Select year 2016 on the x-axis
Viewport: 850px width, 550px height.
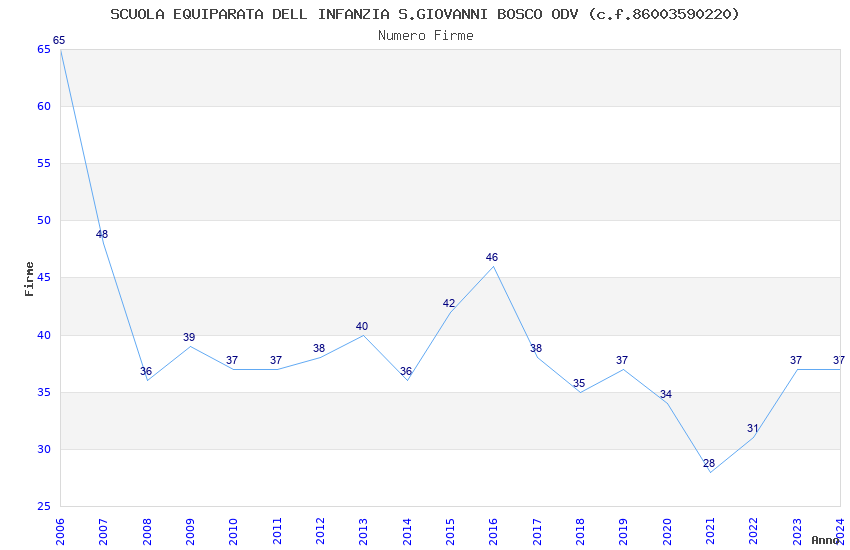pyautogui.click(x=493, y=530)
